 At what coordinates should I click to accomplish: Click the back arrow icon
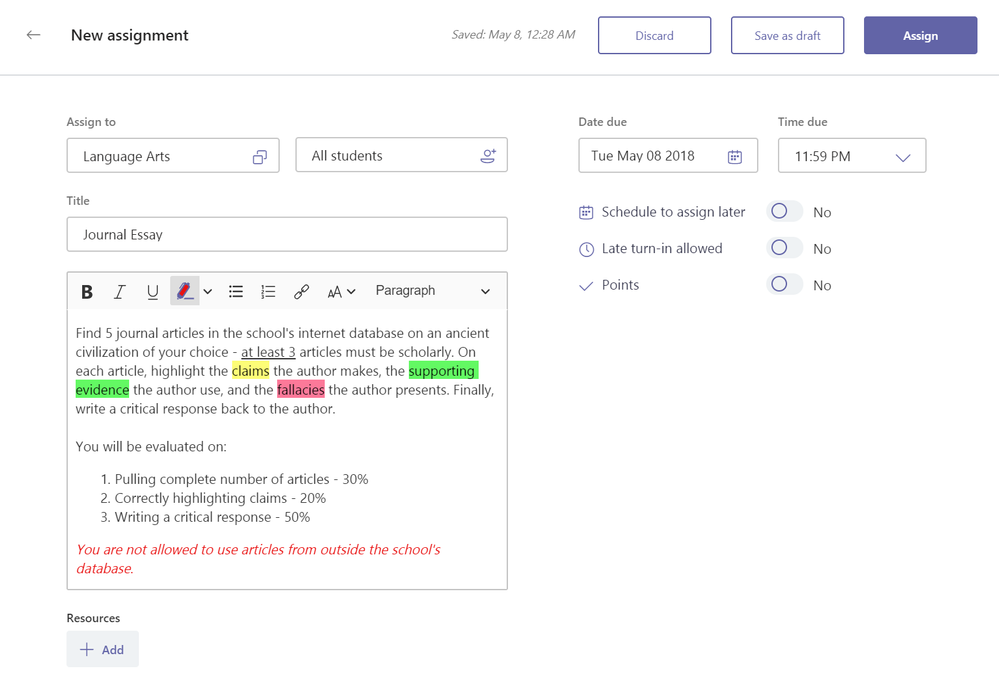34,35
